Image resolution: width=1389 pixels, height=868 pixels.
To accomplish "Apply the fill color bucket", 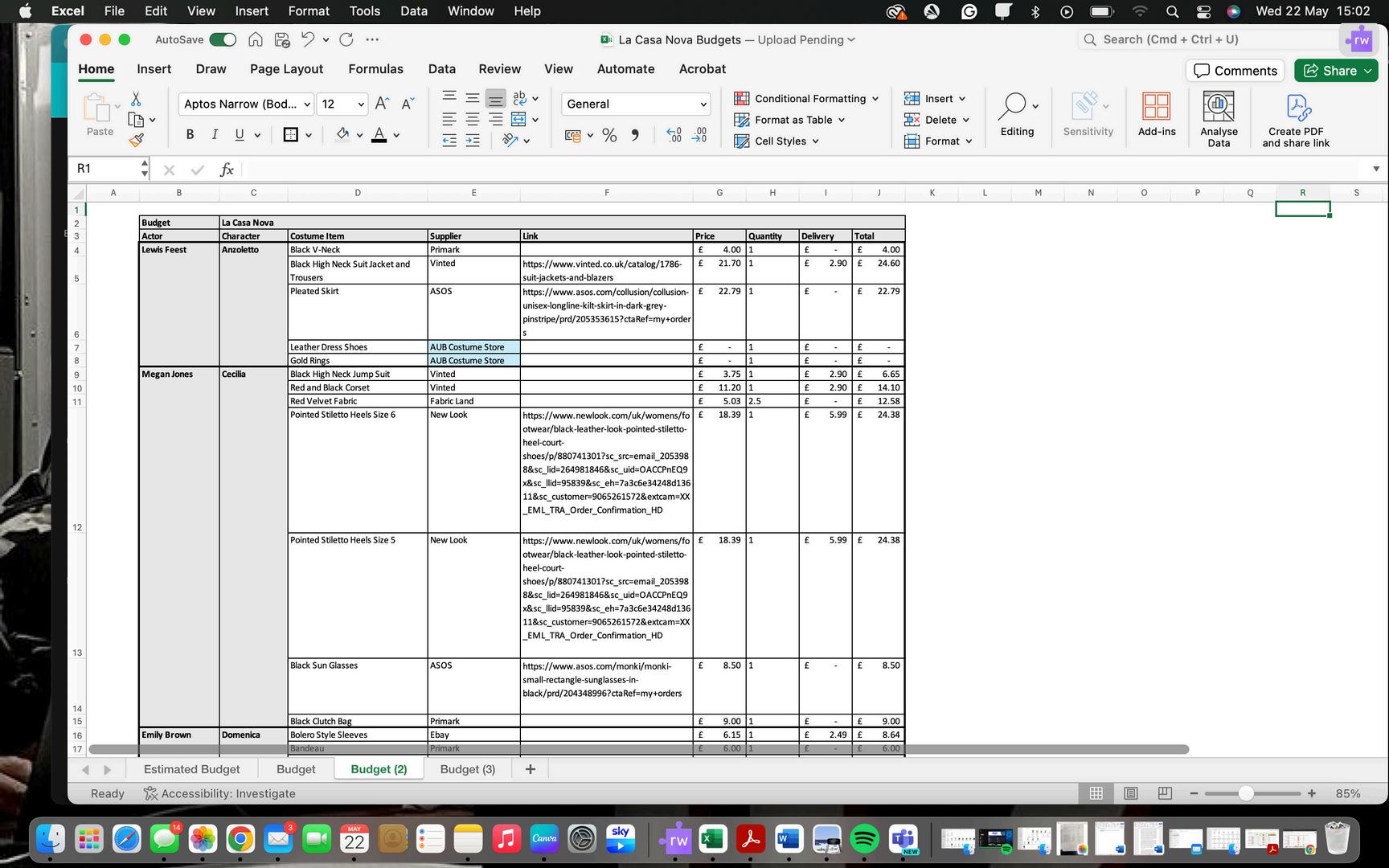I will [x=342, y=134].
